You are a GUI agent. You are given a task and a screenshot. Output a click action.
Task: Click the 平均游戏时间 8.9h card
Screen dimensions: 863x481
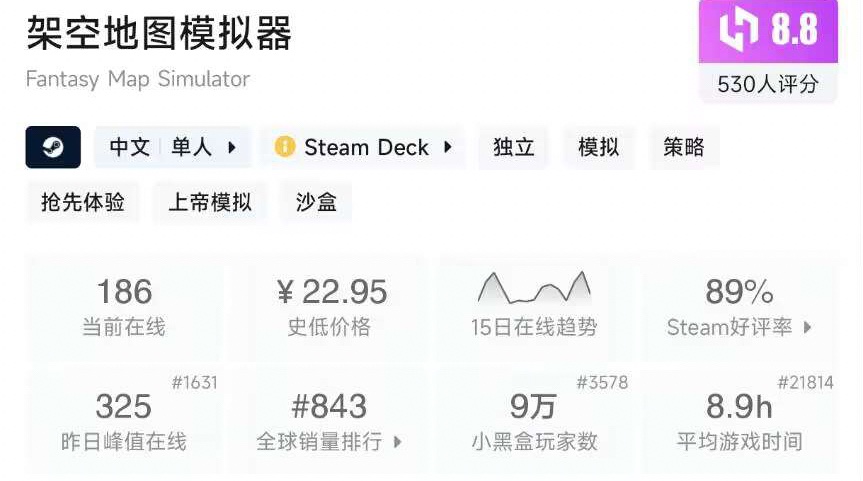point(739,420)
